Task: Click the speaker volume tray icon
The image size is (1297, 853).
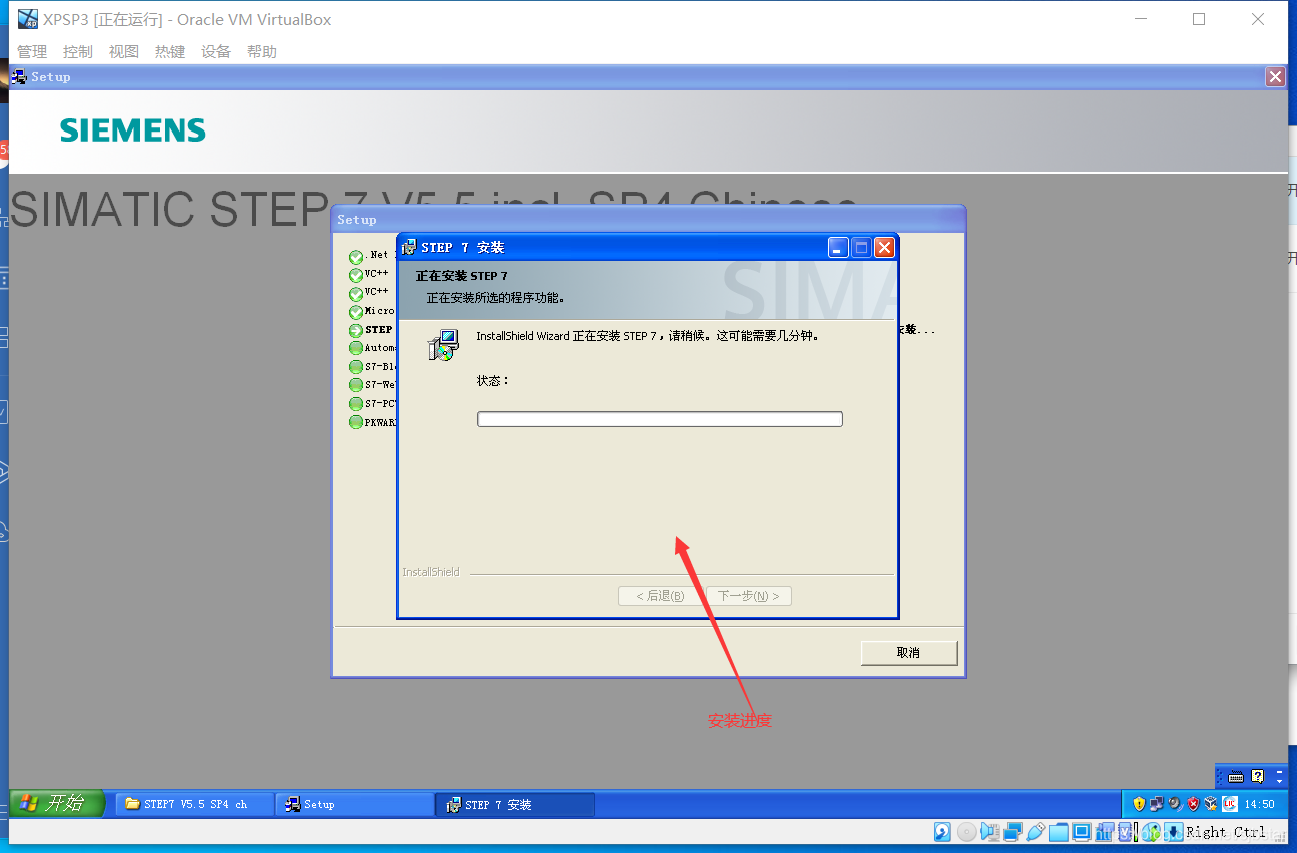Action: click(1176, 804)
